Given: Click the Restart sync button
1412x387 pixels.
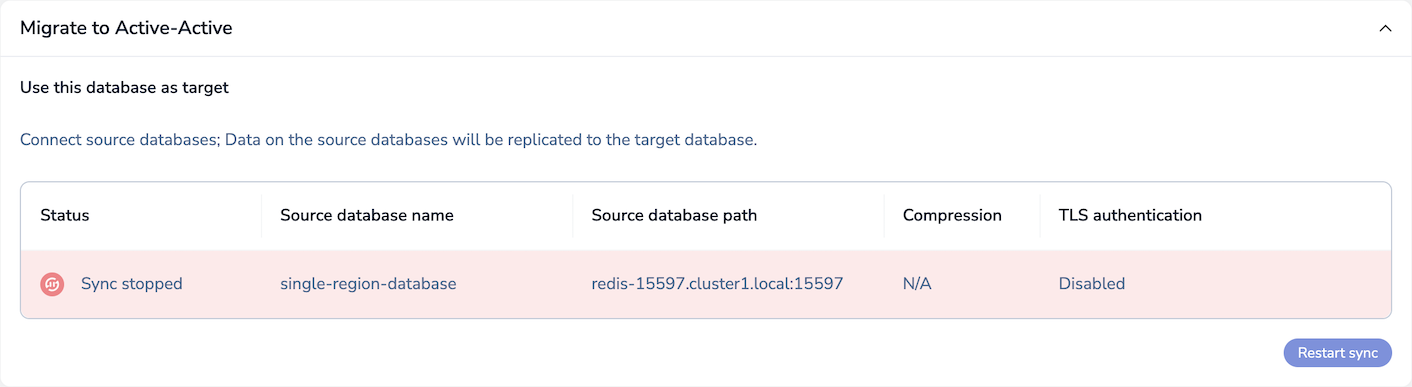Looking at the screenshot, I should click(x=1337, y=352).
